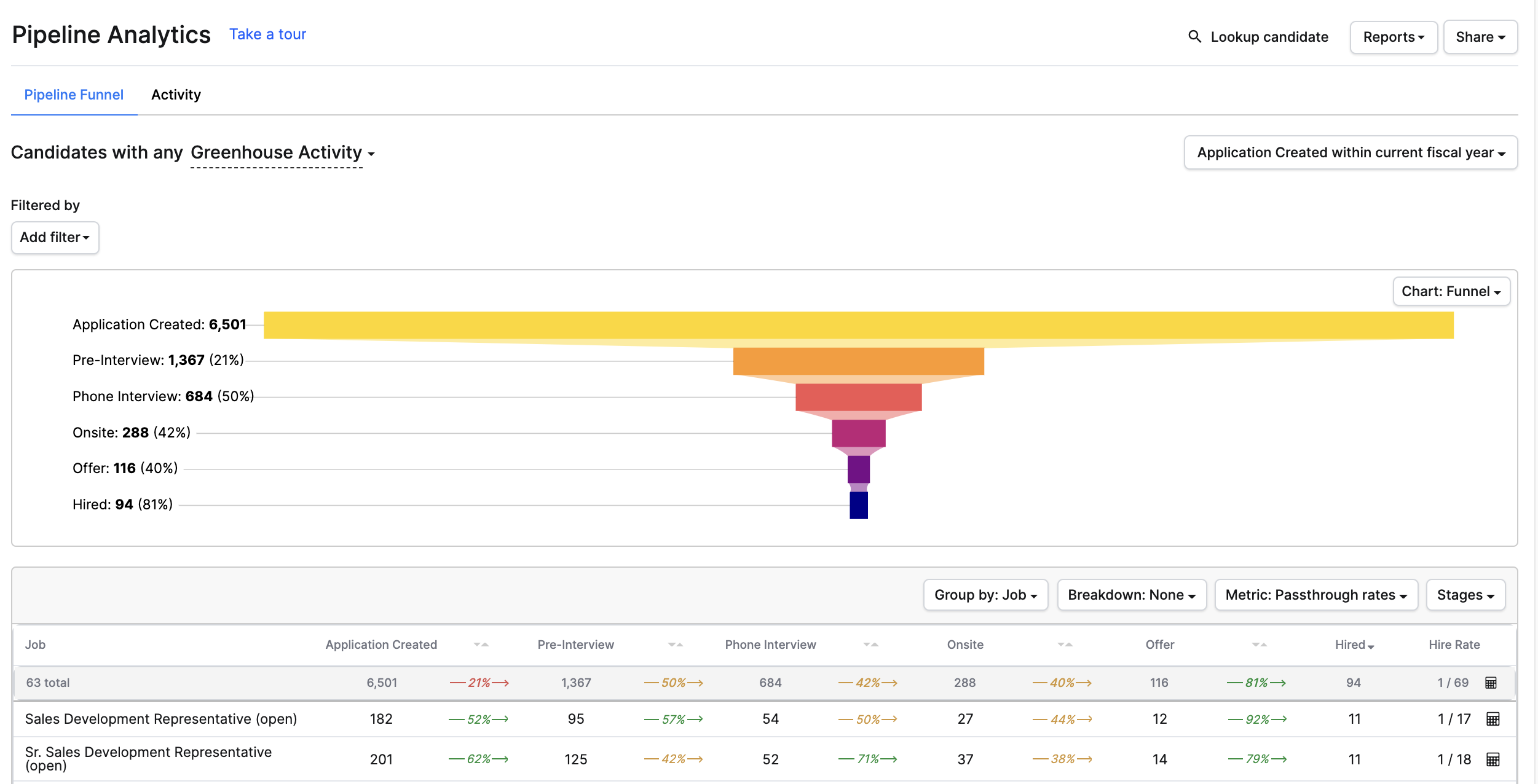Click sort arrows next to Application Created column
1538x784 pixels.
click(x=481, y=645)
